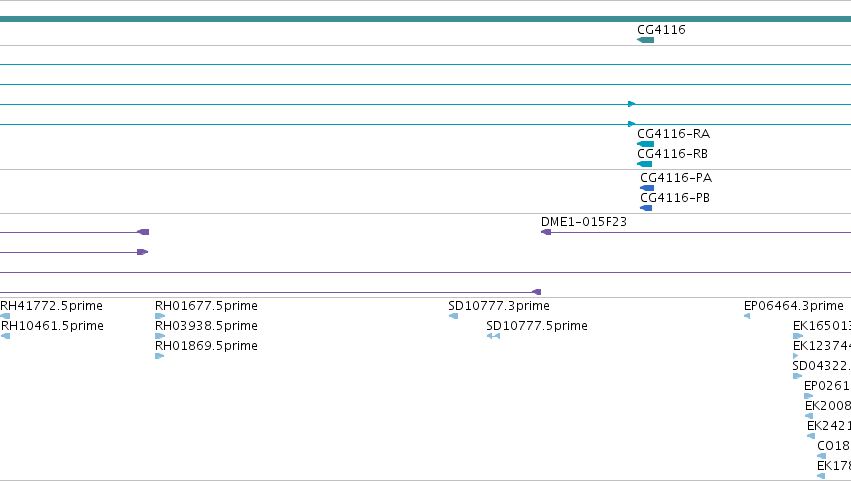Select the arrow glyph under RH41772.5prime

(5, 316)
